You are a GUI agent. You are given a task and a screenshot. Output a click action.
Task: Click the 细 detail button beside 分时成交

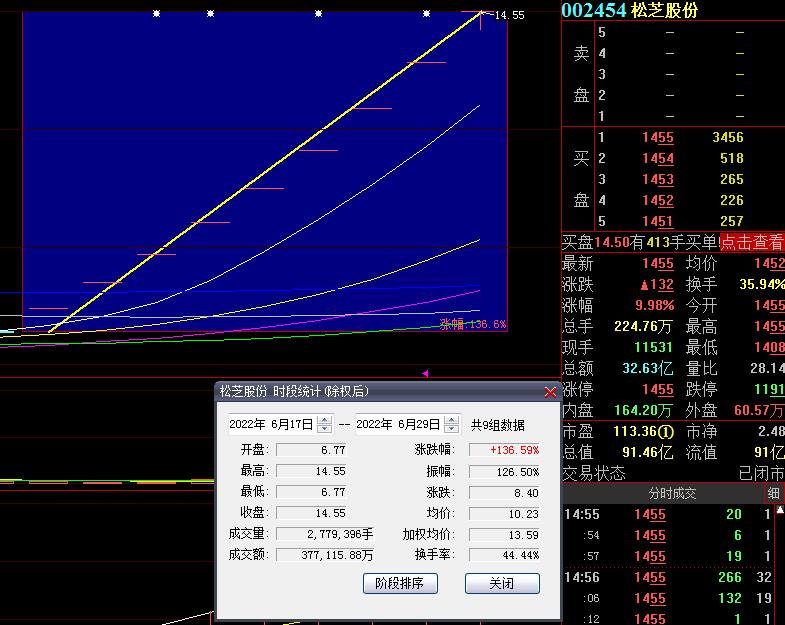[774, 494]
